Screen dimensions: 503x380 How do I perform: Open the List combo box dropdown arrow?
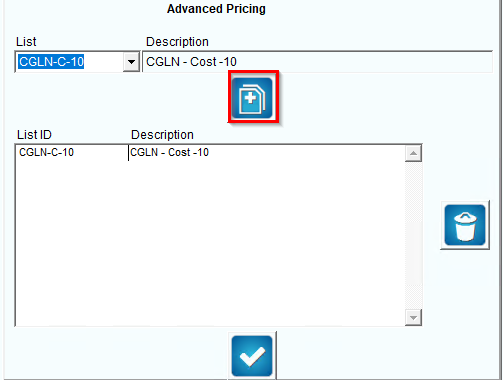131,62
